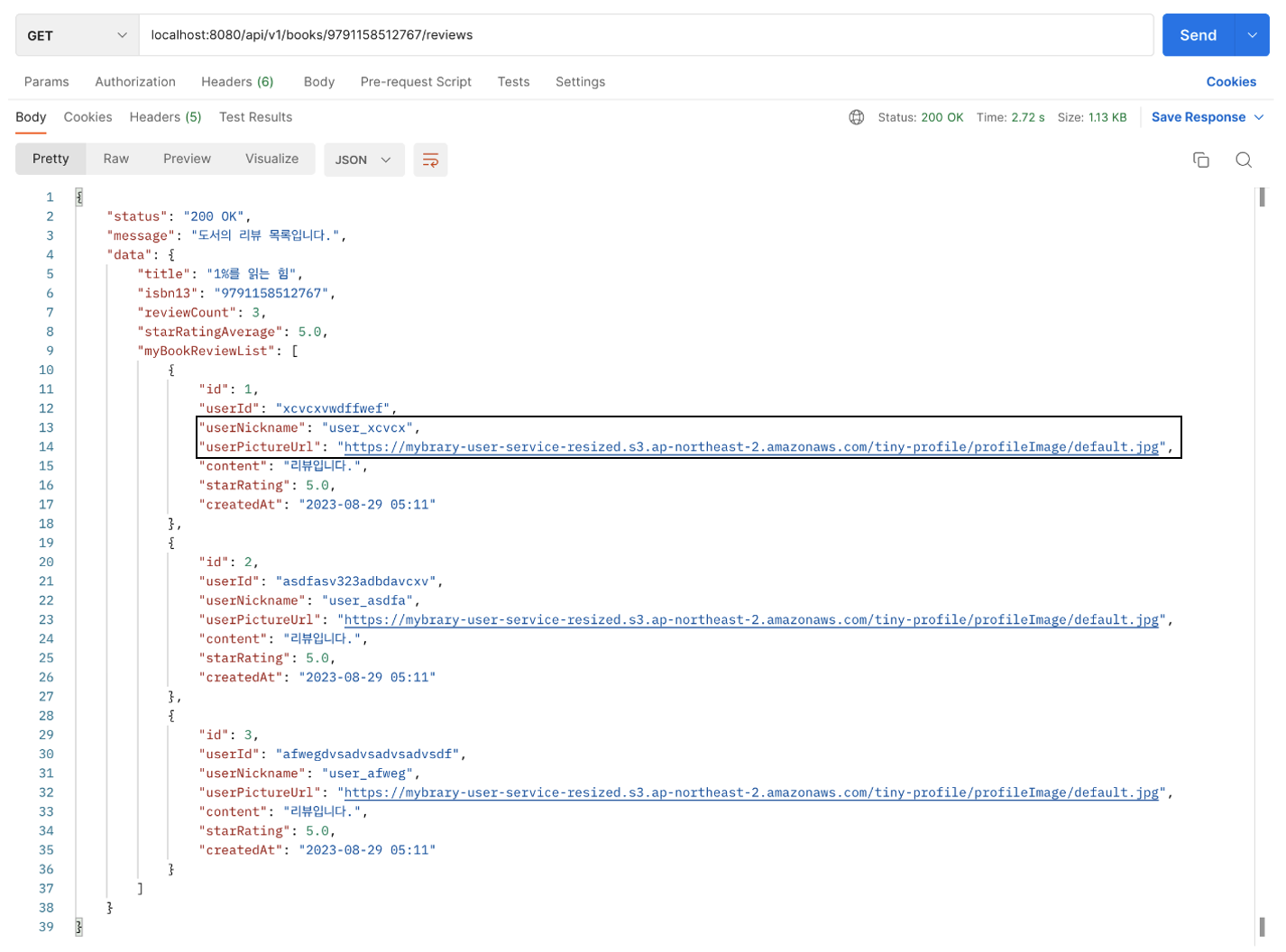The width and height of the screenshot is (1286, 952).
Task: Select the response Headers (5) tab
Action: [x=165, y=117]
